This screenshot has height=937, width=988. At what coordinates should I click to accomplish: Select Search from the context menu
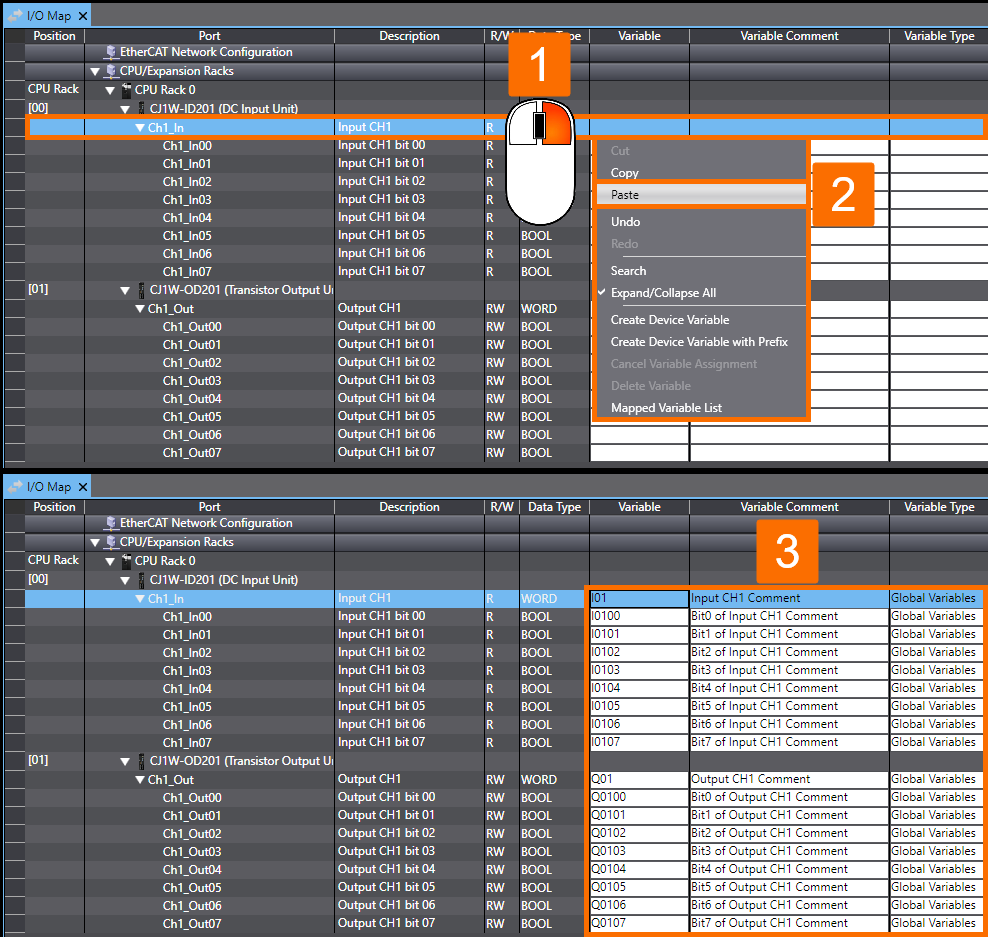[x=629, y=270]
